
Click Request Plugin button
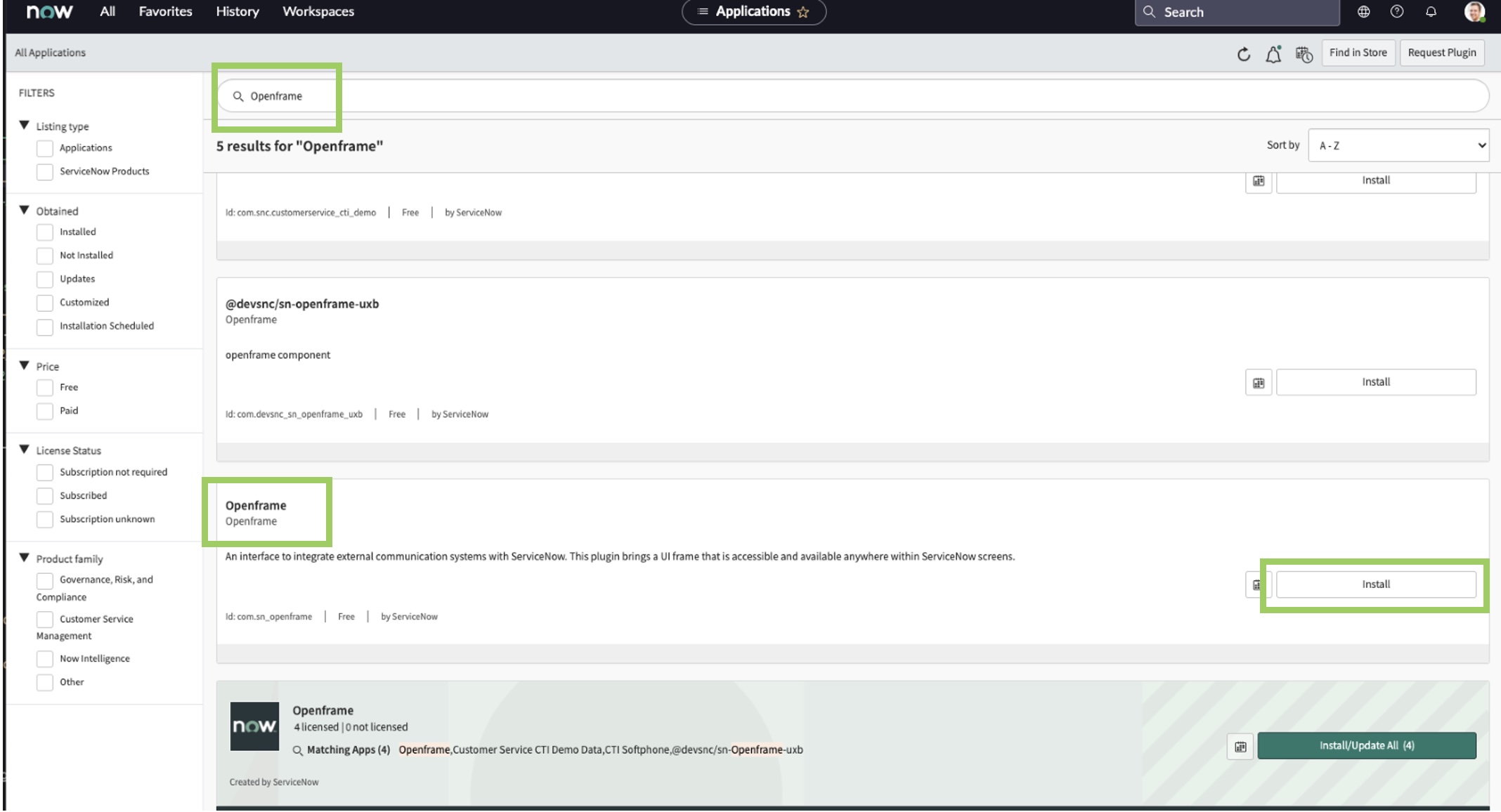1442,53
